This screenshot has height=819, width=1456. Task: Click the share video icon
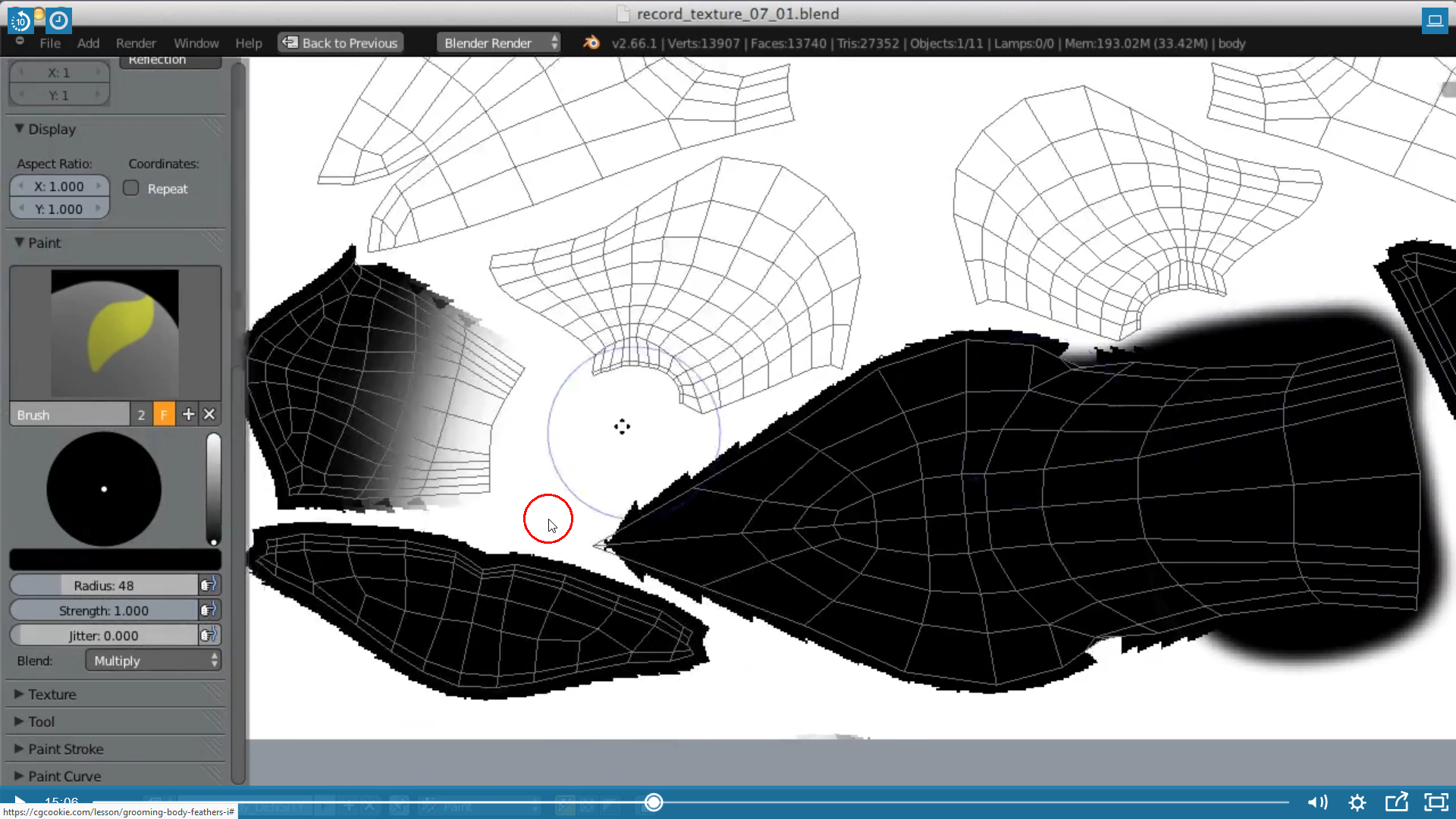click(x=1396, y=802)
